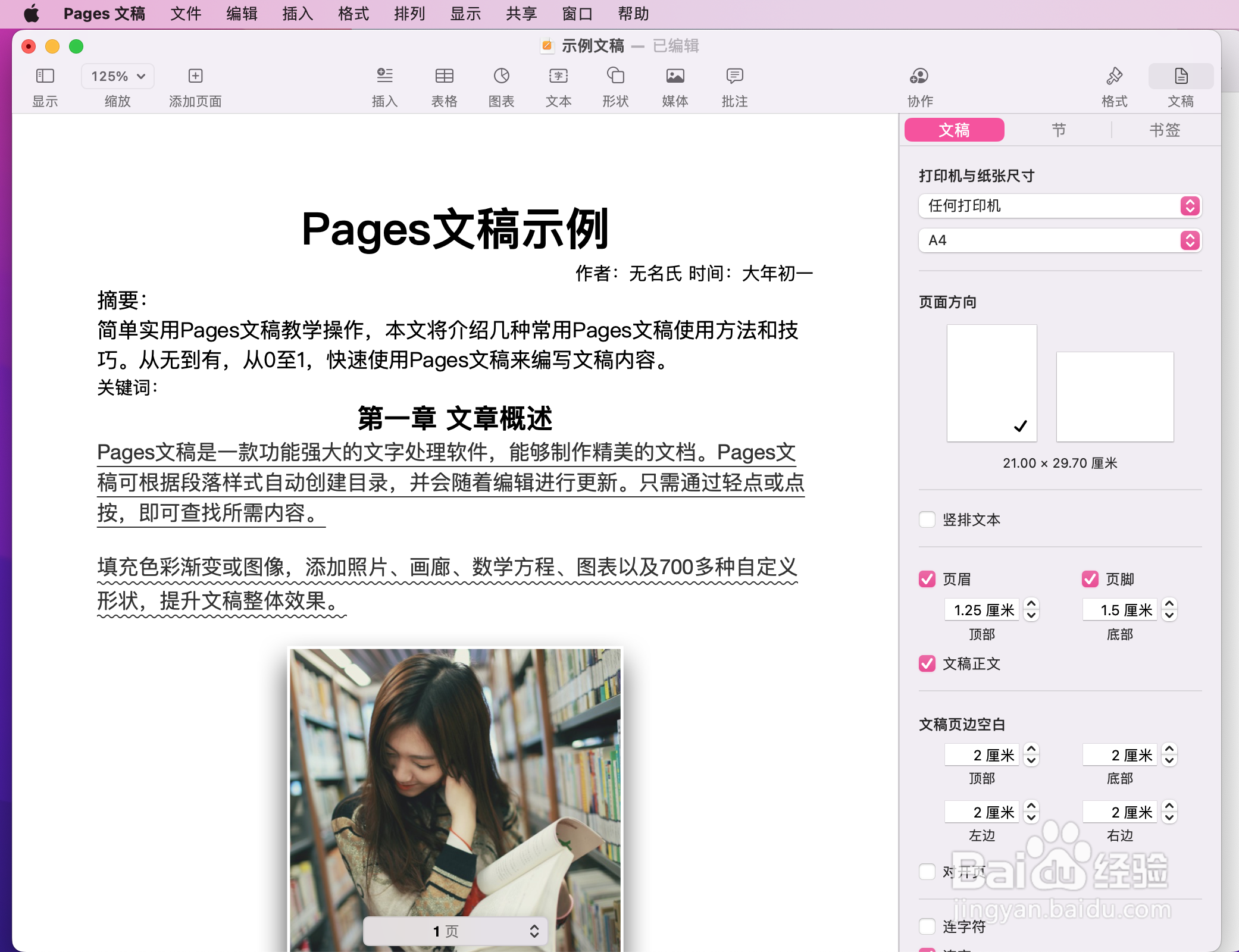This screenshot has width=1239, height=952.
Task: Uncheck the 文稿正文 checkbox
Action: (927, 663)
